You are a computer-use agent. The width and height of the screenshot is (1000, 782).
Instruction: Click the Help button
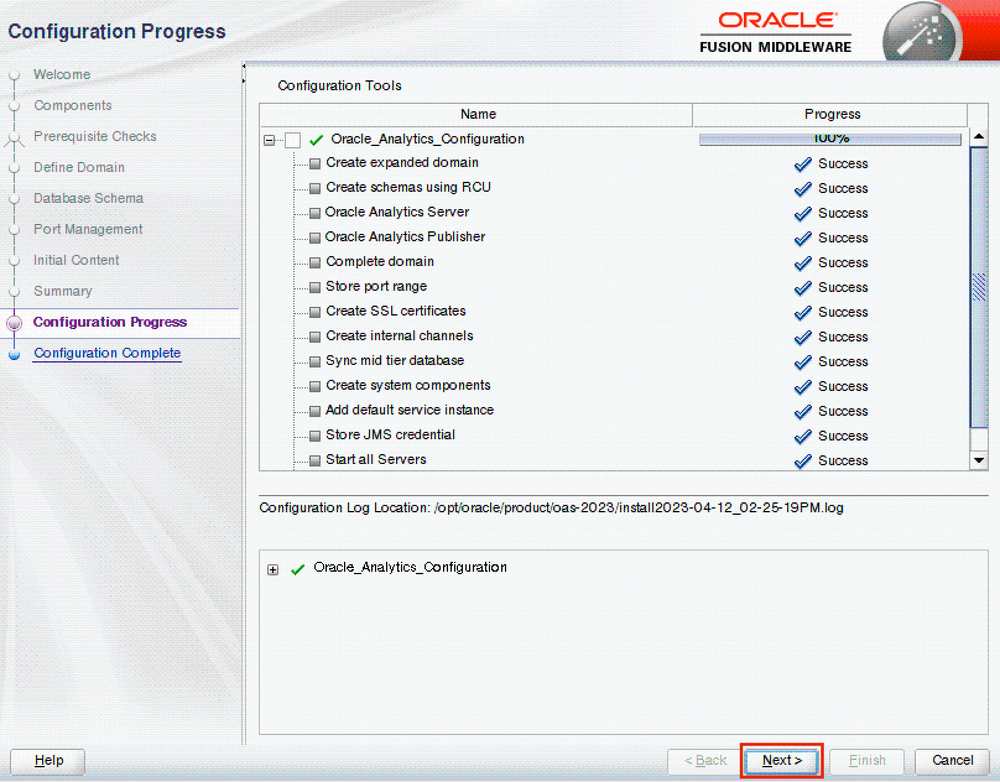[x=48, y=761]
